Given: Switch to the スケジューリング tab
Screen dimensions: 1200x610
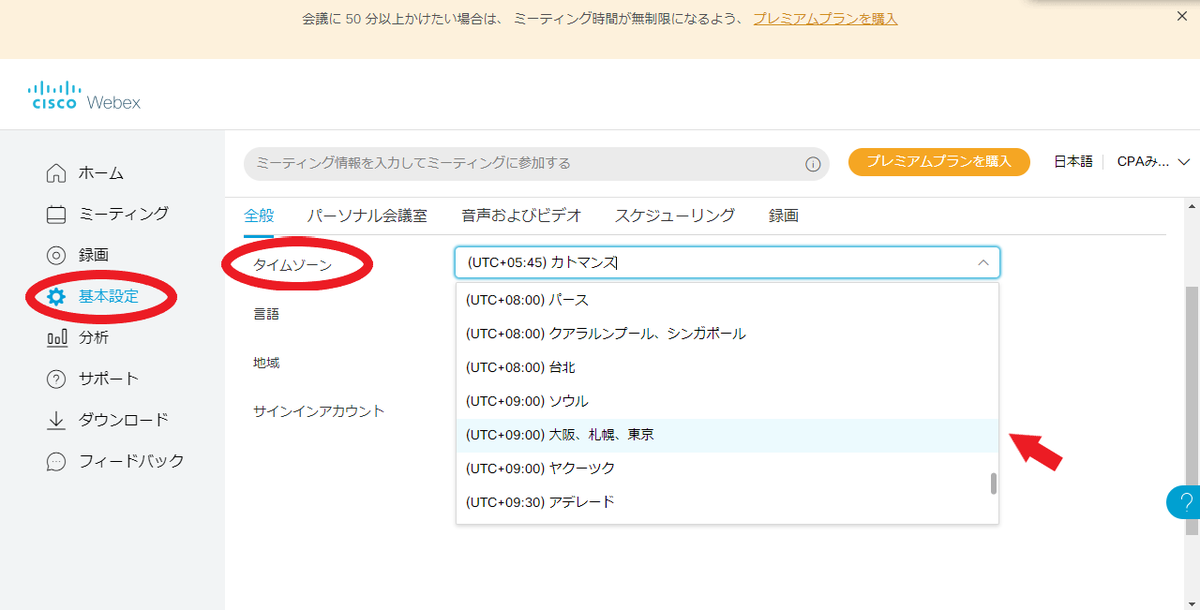Looking at the screenshot, I should tap(675, 215).
